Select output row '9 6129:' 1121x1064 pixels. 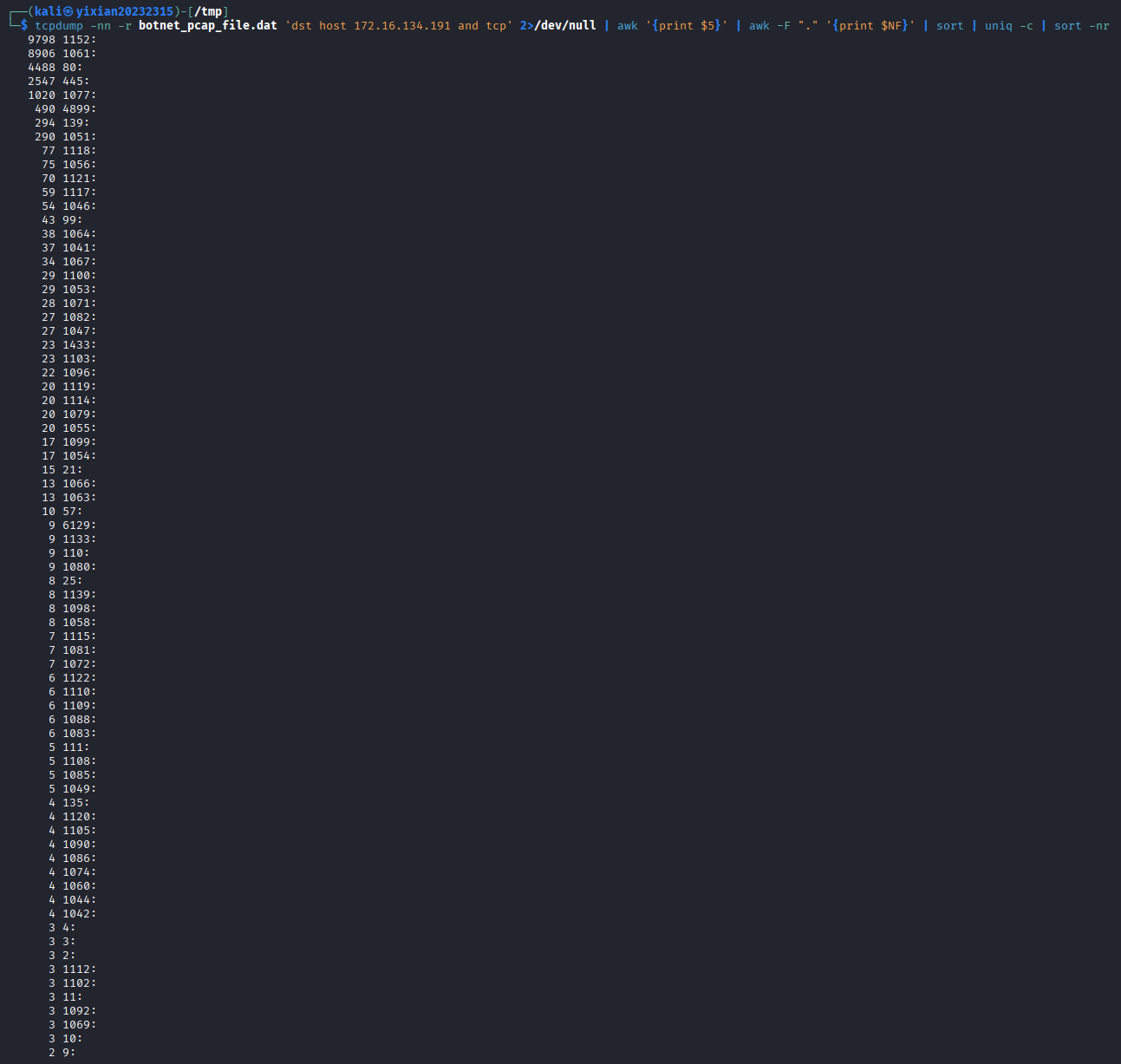[73, 525]
